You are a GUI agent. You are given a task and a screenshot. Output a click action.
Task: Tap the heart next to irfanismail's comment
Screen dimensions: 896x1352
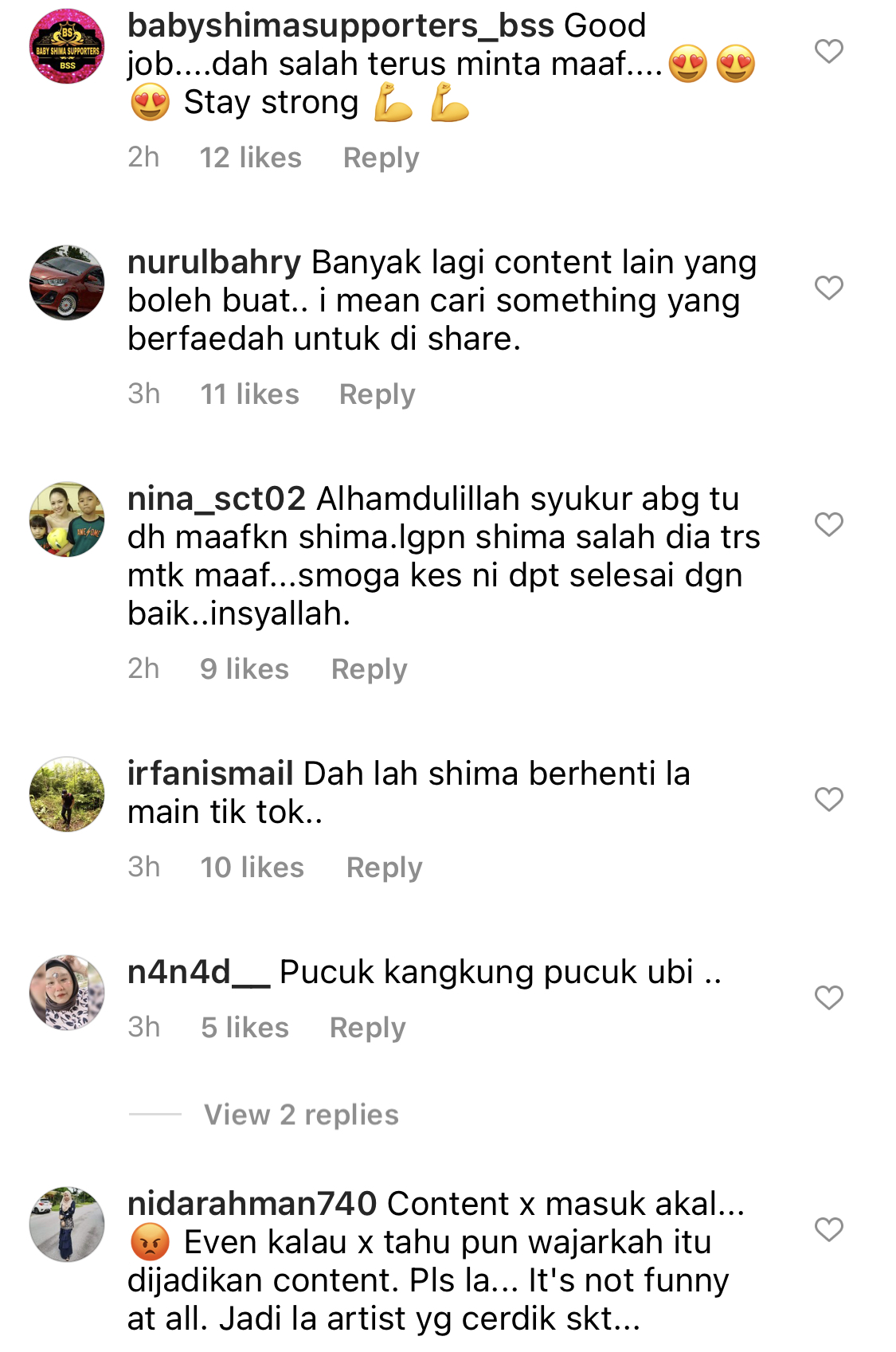(x=828, y=799)
